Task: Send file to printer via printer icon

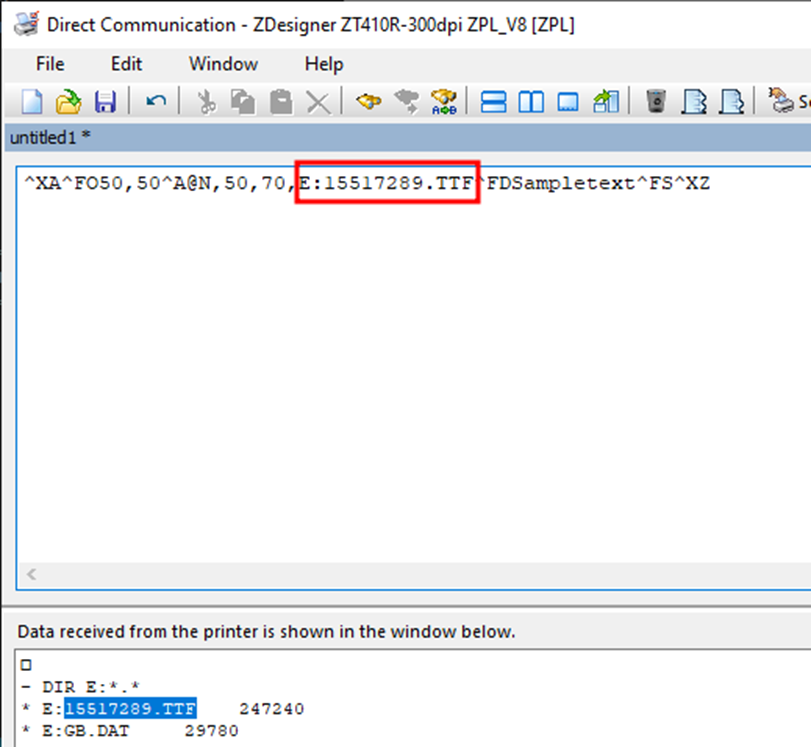Action: (780, 101)
